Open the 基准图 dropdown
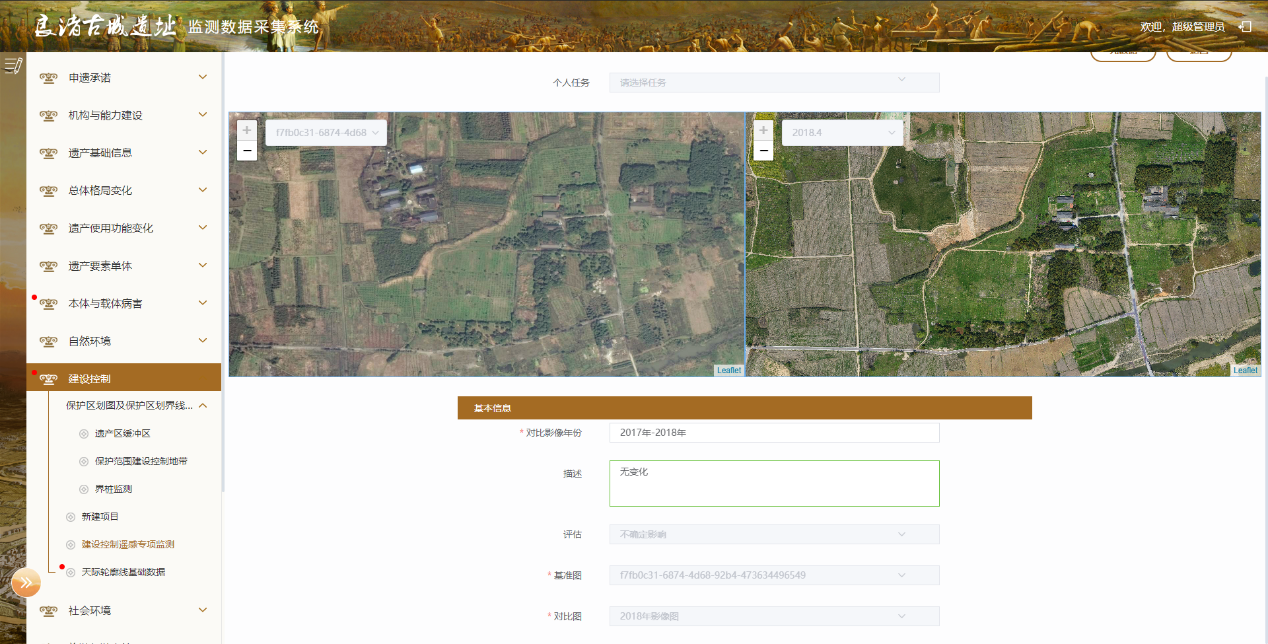Image resolution: width=1268 pixels, height=644 pixels. (x=774, y=575)
